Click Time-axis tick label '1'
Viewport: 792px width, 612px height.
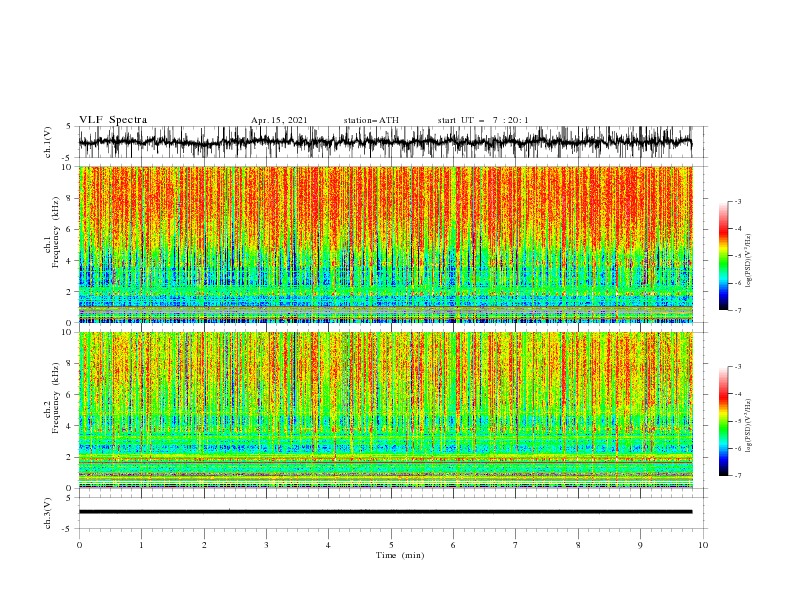141,545
